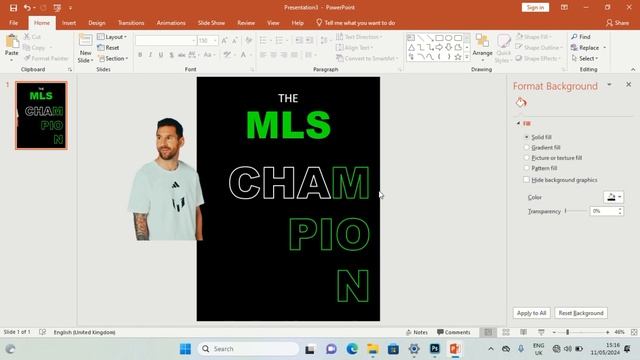
Task: Start slide show from status bar
Action: pyautogui.click(x=541, y=332)
